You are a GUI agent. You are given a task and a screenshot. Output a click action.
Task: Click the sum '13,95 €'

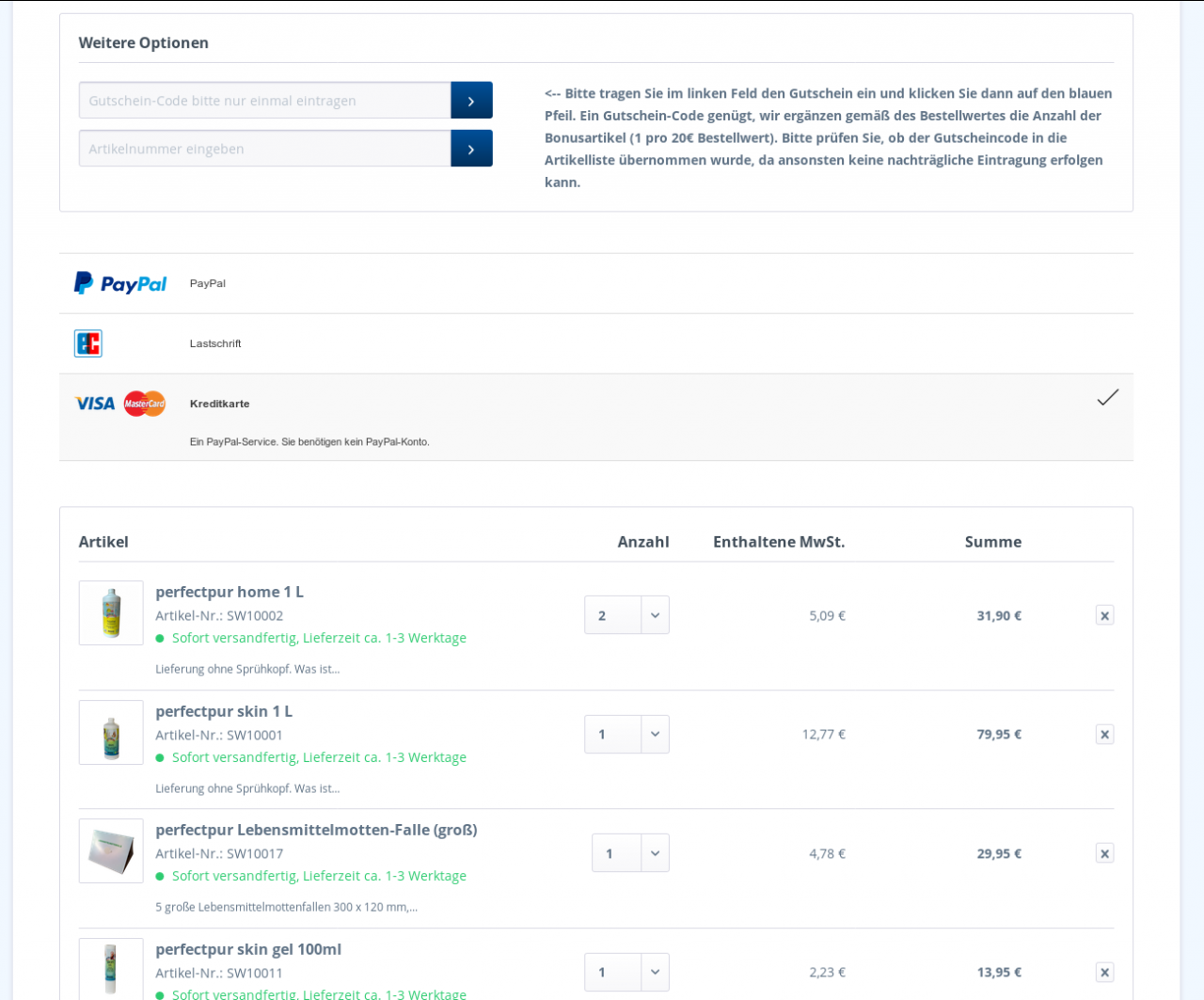(999, 972)
